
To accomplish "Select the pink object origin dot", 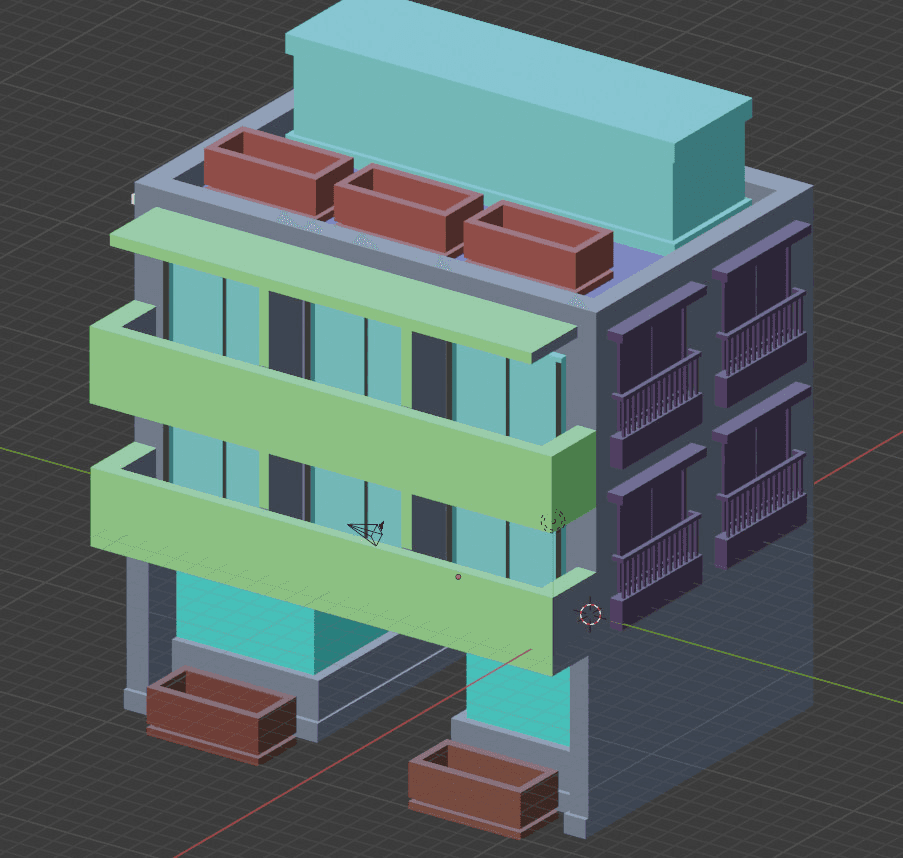I will pyautogui.click(x=458, y=576).
